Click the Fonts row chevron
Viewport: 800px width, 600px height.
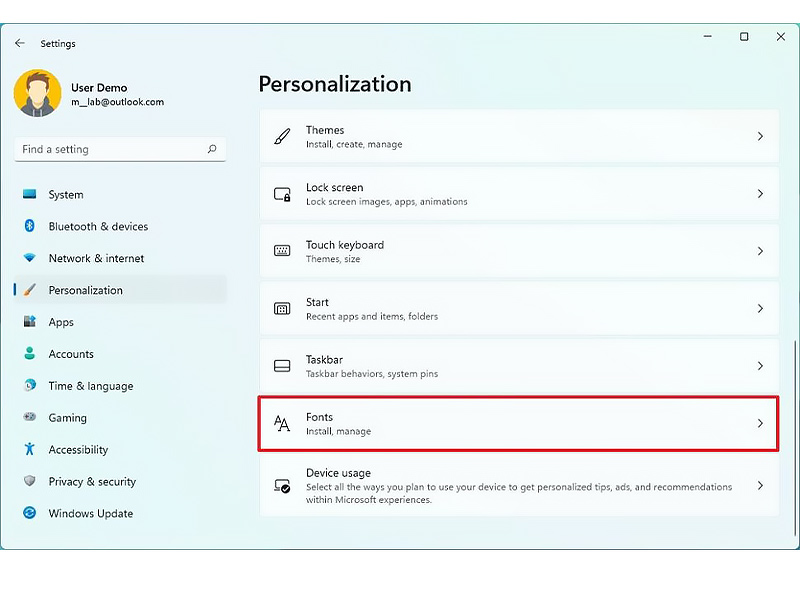point(760,423)
